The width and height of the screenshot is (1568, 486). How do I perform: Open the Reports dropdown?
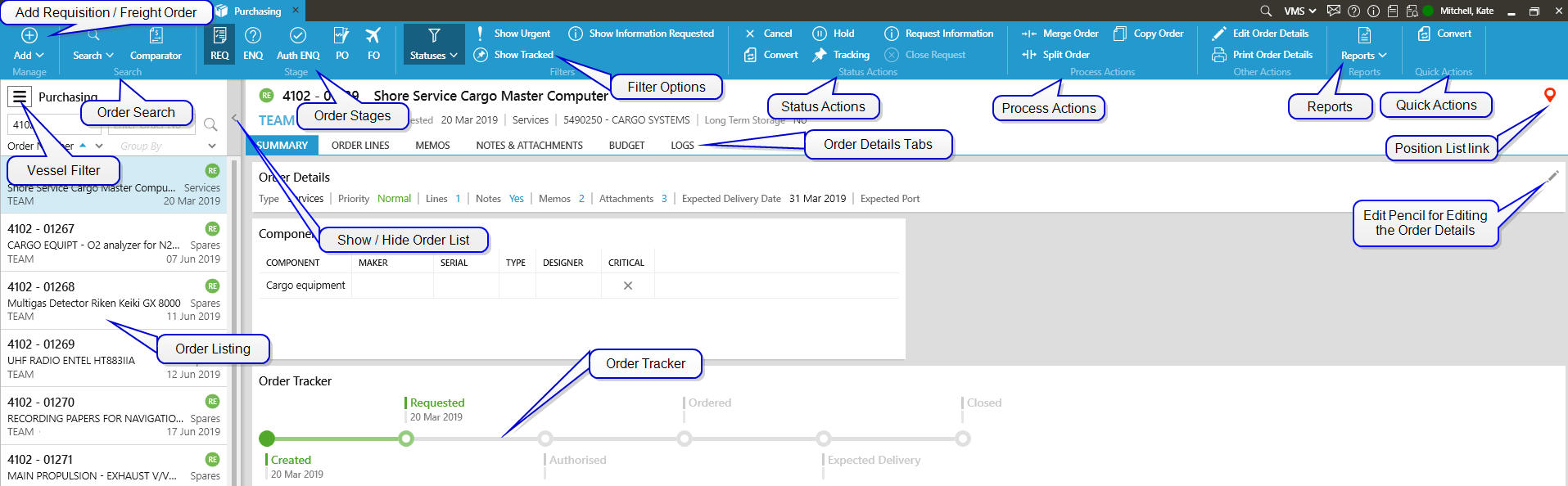point(1363,43)
